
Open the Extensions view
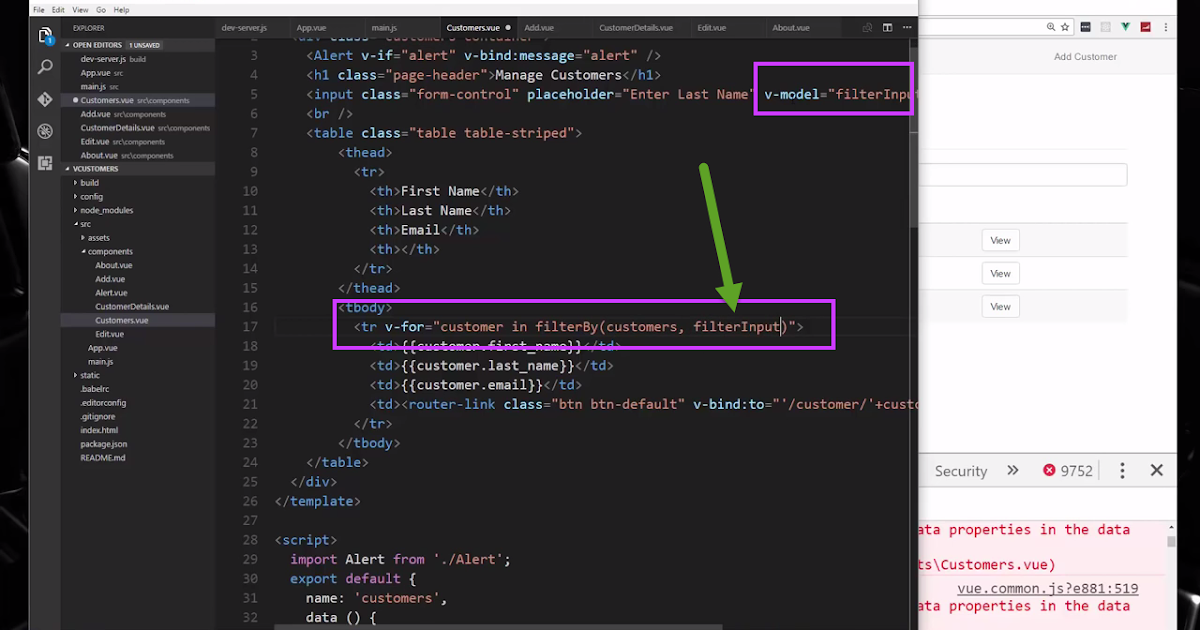tap(45, 163)
